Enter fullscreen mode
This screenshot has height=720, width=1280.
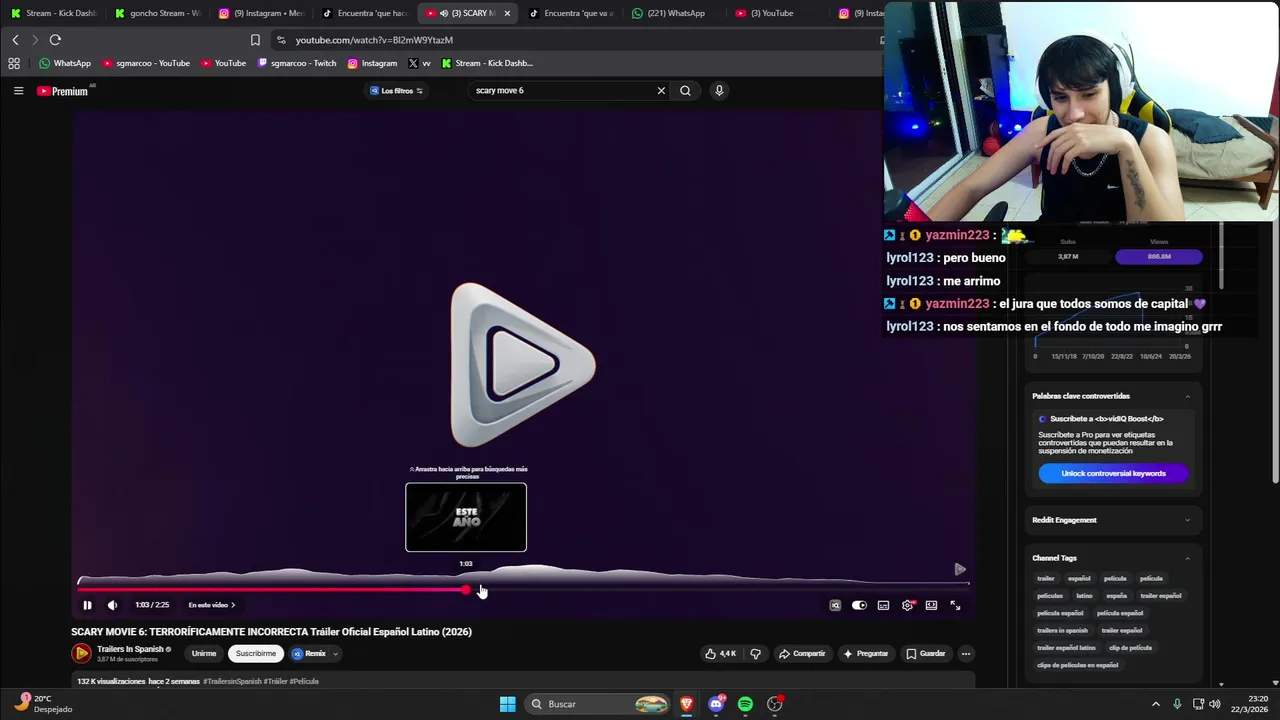point(955,605)
